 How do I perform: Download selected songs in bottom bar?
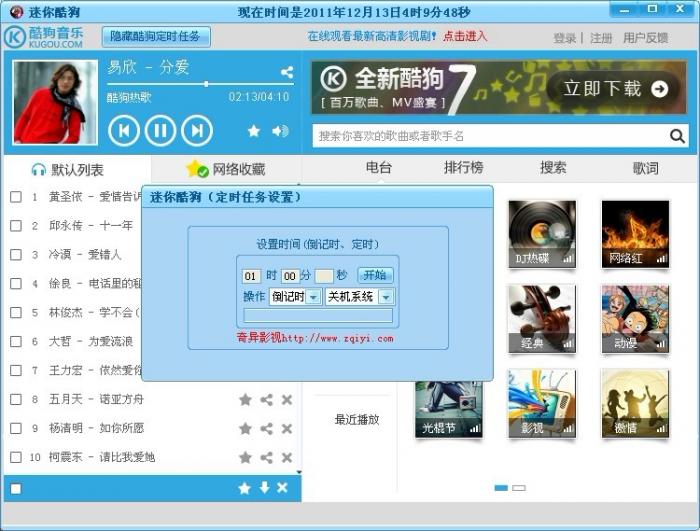[x=264, y=488]
